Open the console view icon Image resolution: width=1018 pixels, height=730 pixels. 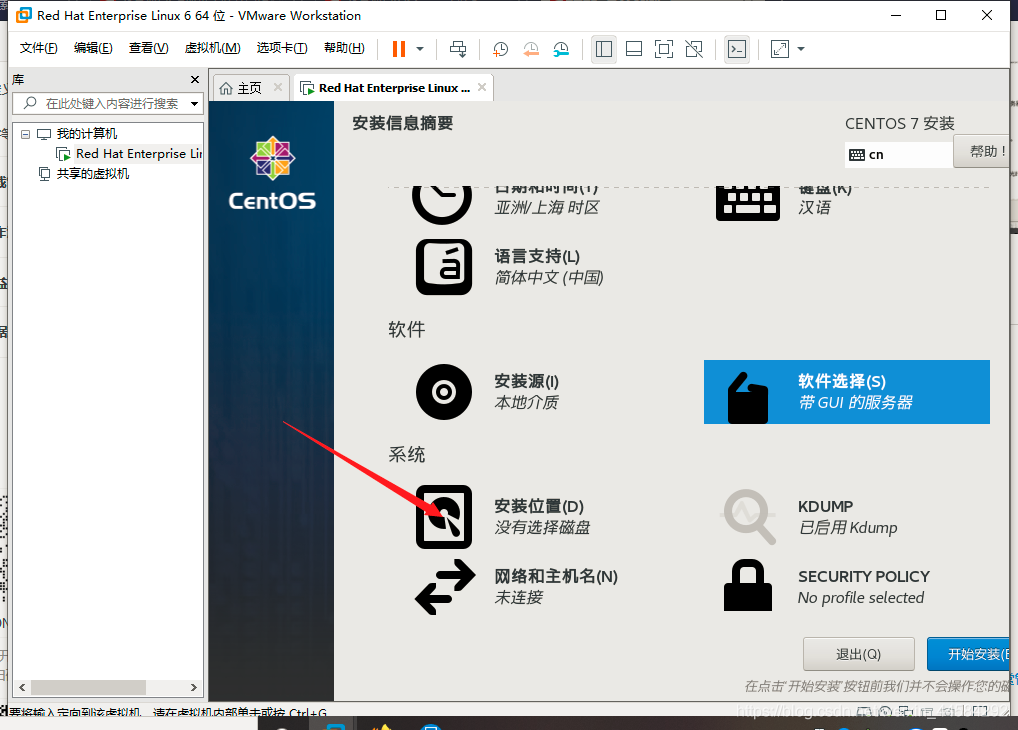point(737,49)
